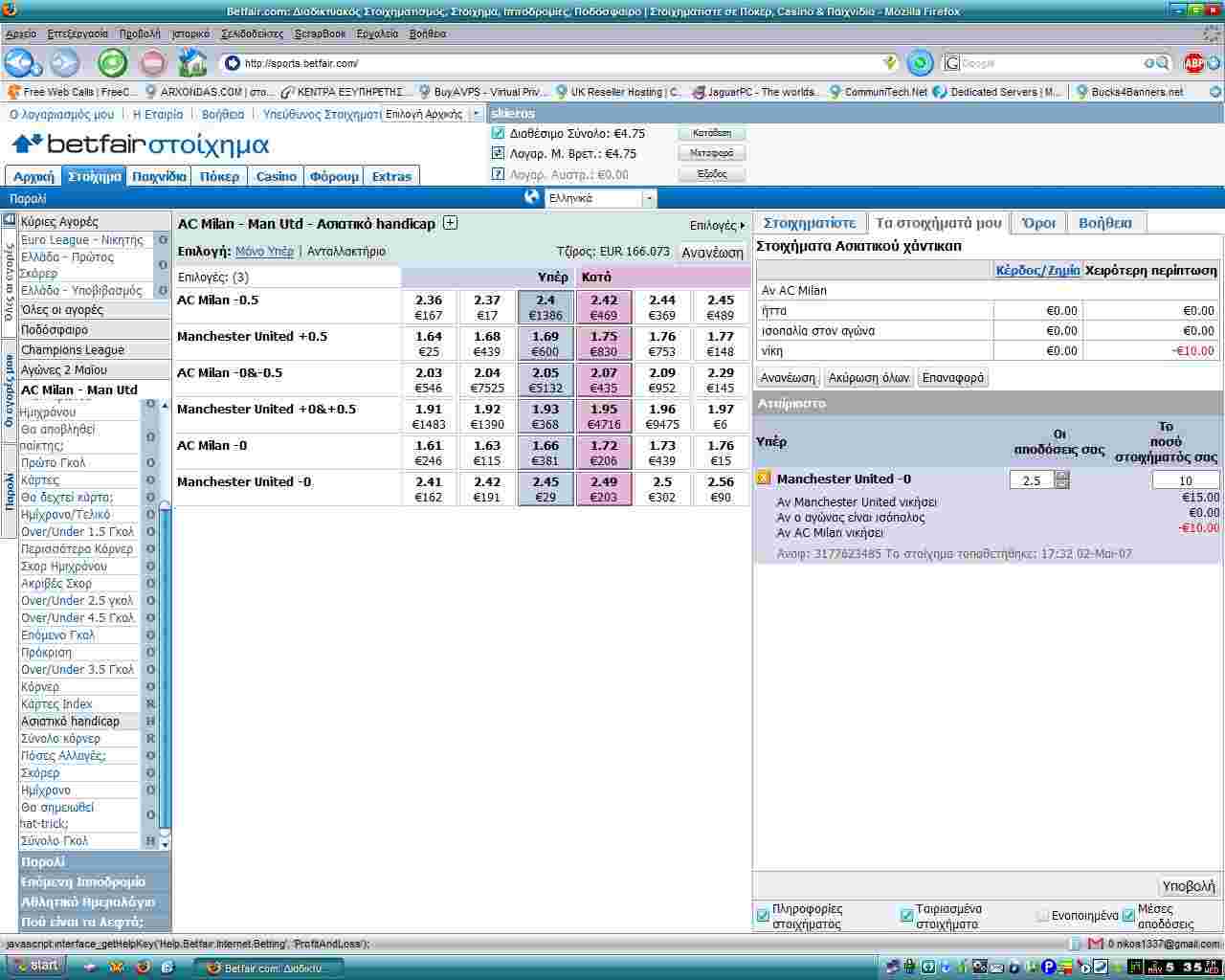Click the Start button on taskbar
1225x980 pixels.
[35, 965]
